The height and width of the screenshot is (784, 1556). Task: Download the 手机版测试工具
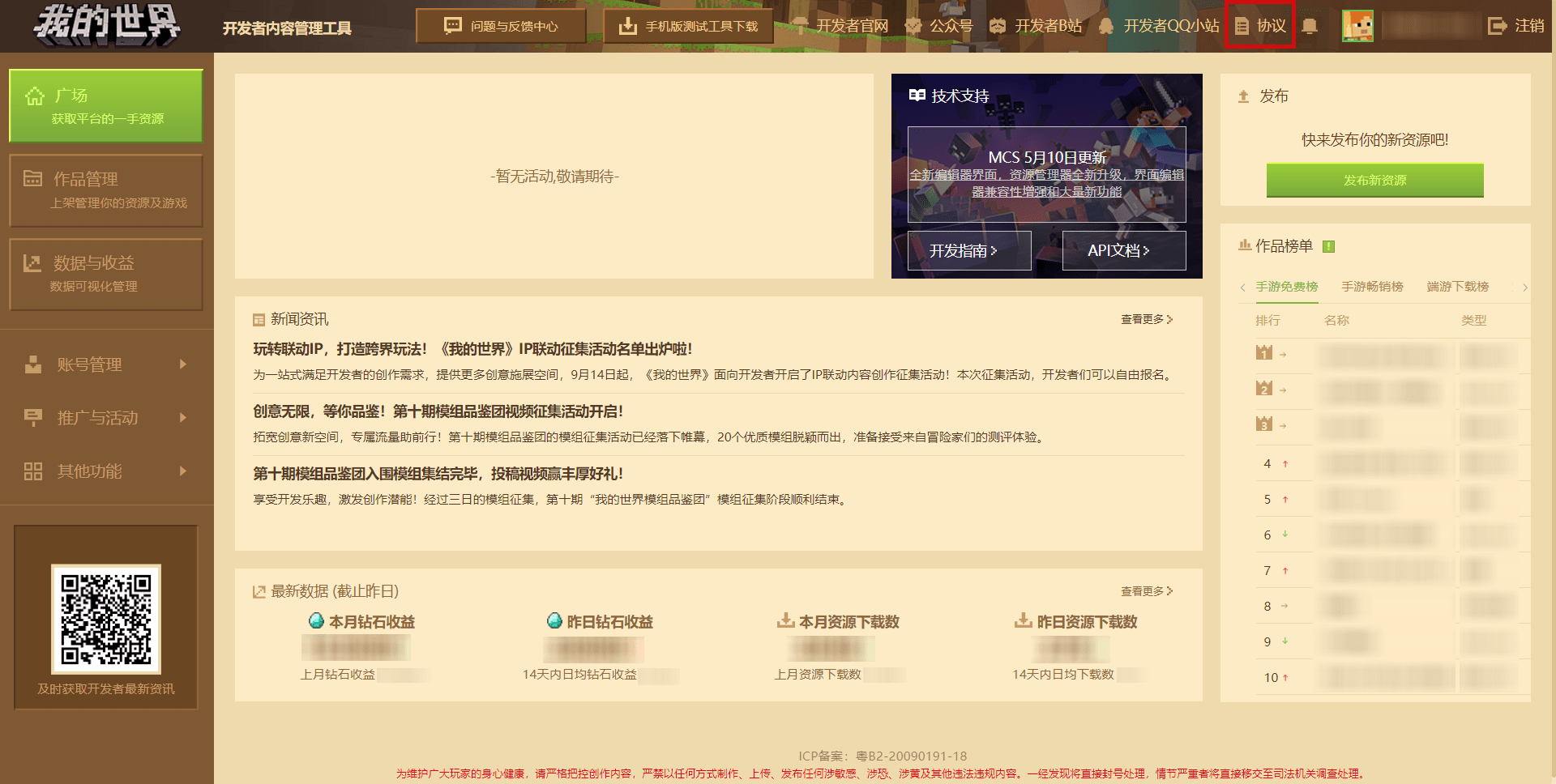click(x=689, y=26)
